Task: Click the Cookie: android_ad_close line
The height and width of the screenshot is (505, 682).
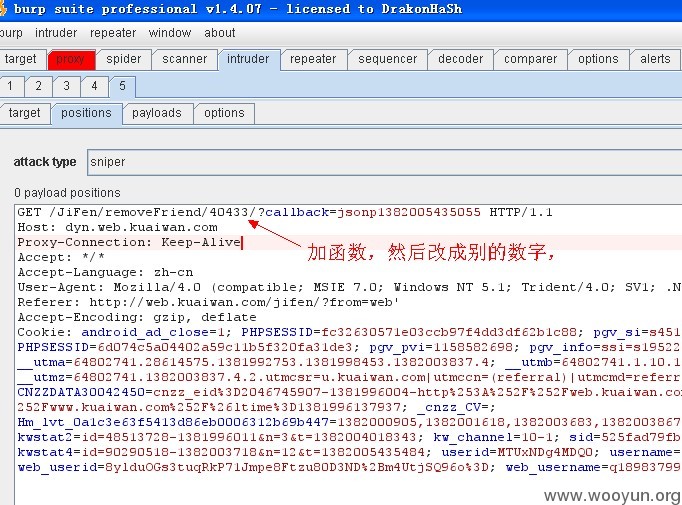Action: (x=349, y=332)
